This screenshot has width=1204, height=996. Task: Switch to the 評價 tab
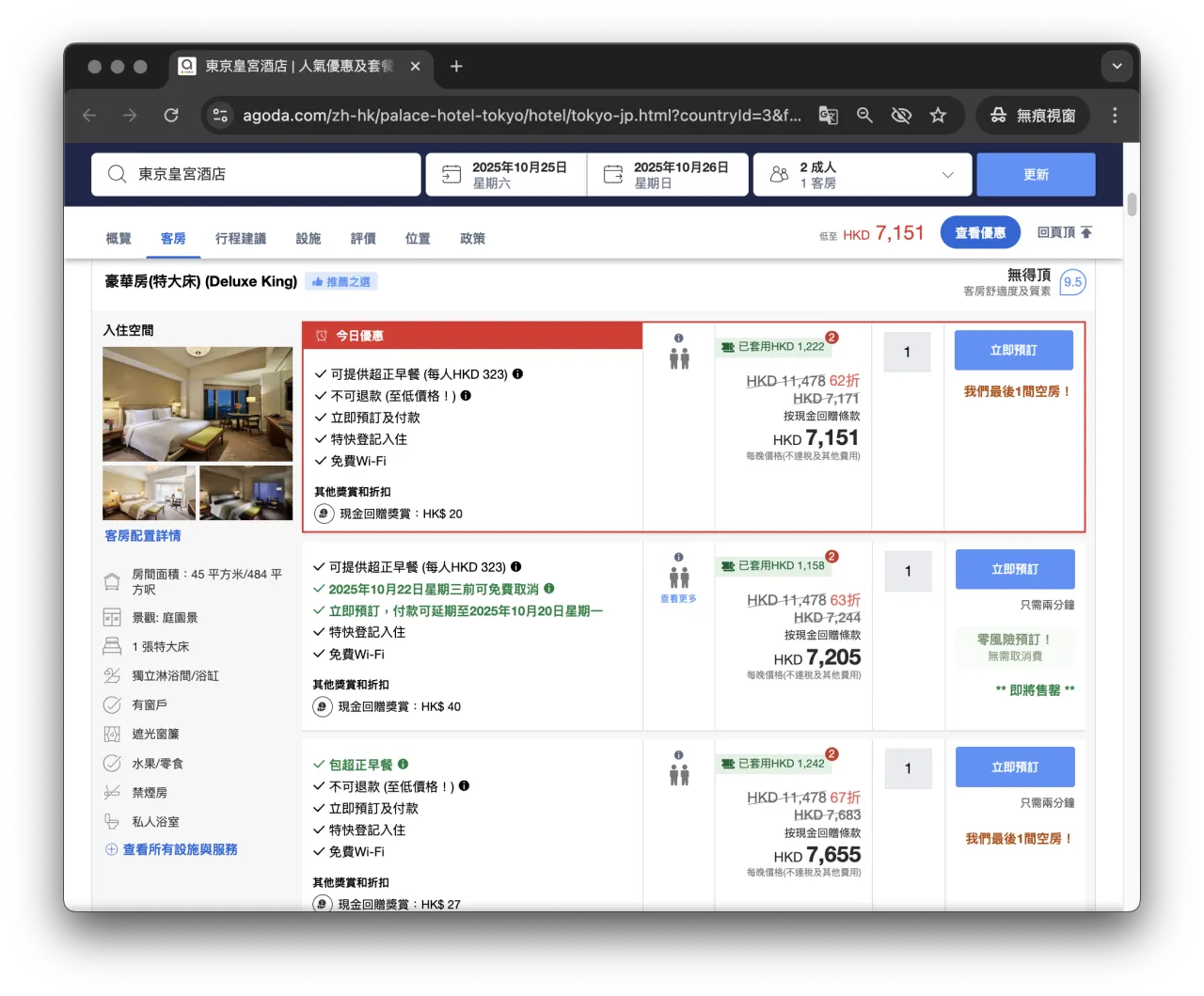tap(363, 238)
